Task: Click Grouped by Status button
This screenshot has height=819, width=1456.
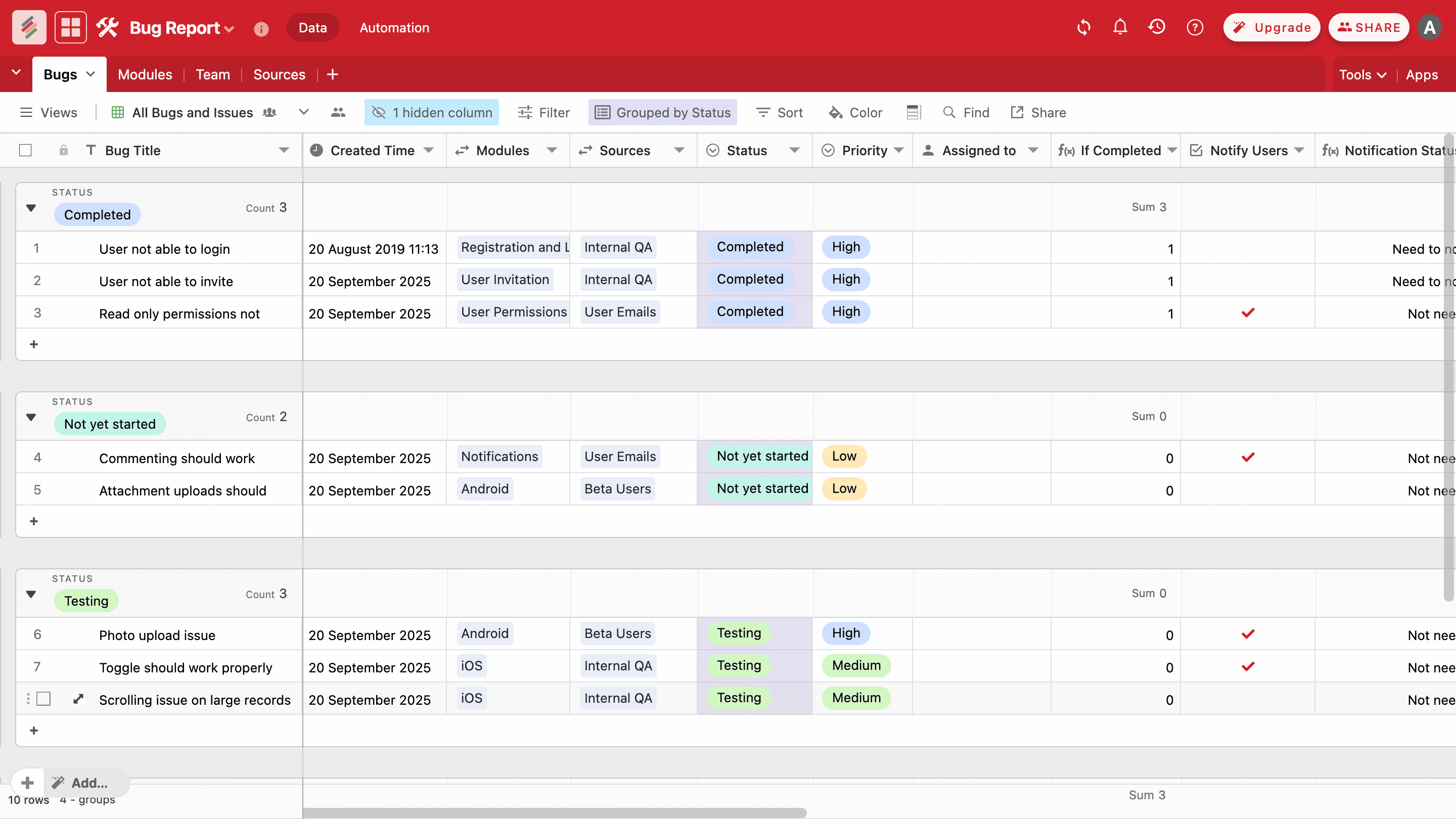Action: [662, 112]
